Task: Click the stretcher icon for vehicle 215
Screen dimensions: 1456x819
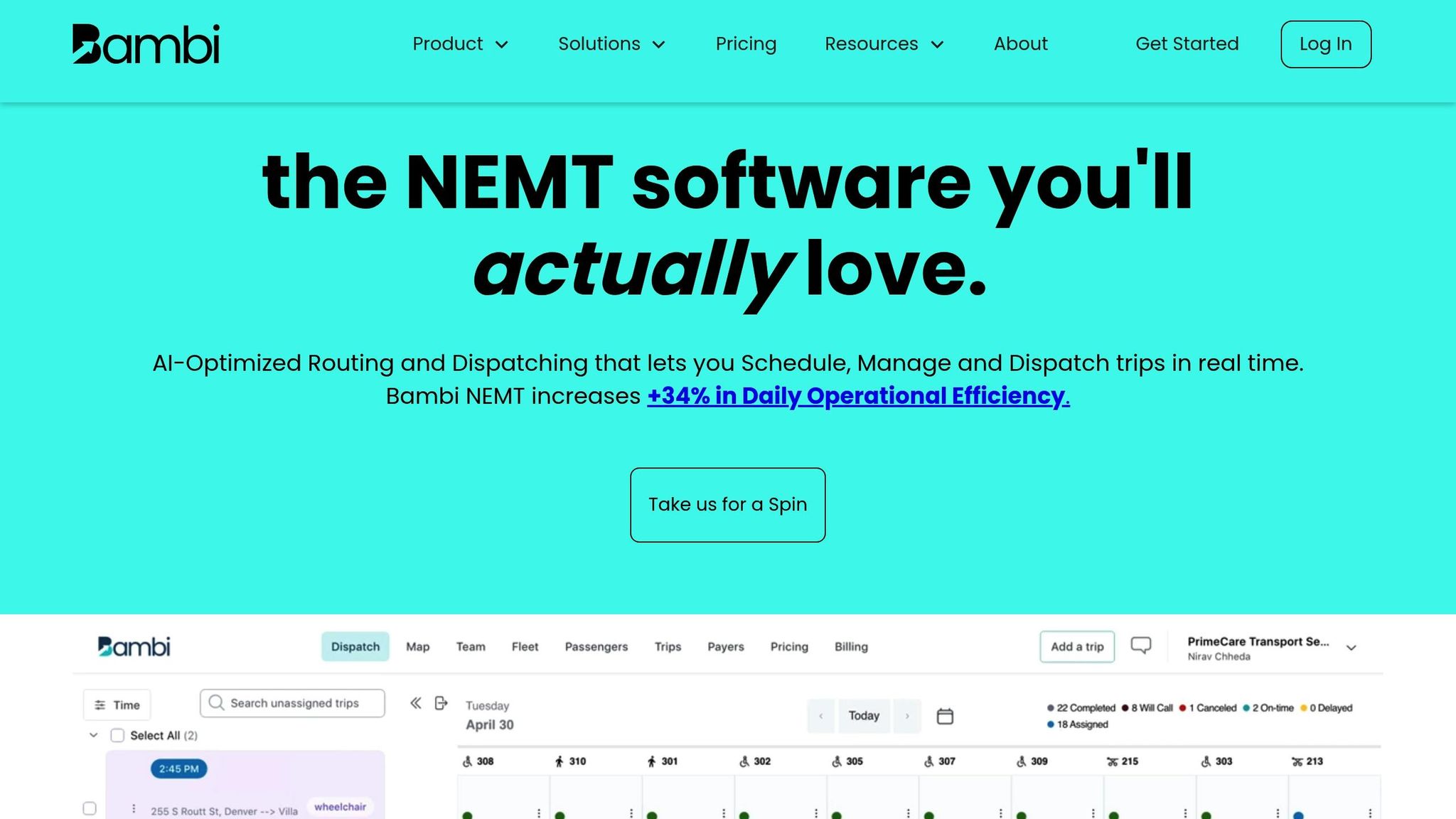Action: coord(1113,761)
